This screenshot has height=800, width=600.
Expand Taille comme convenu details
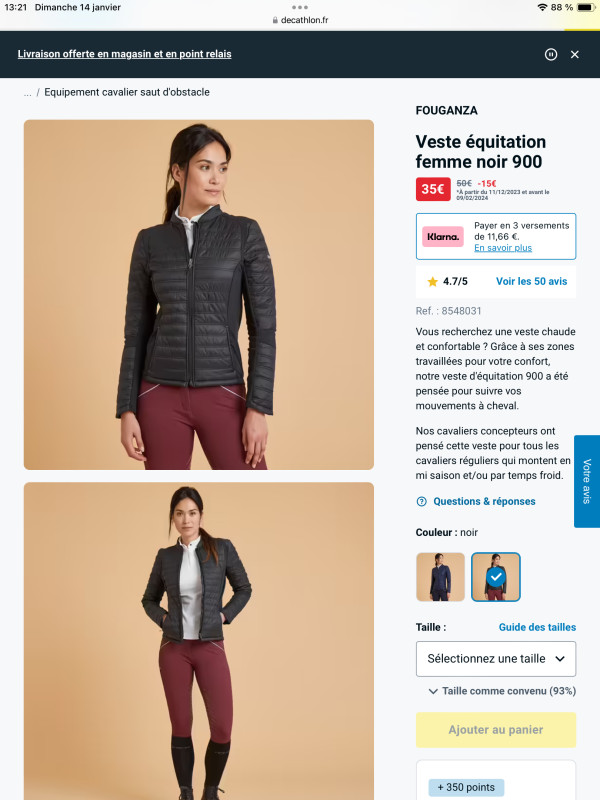coord(502,691)
